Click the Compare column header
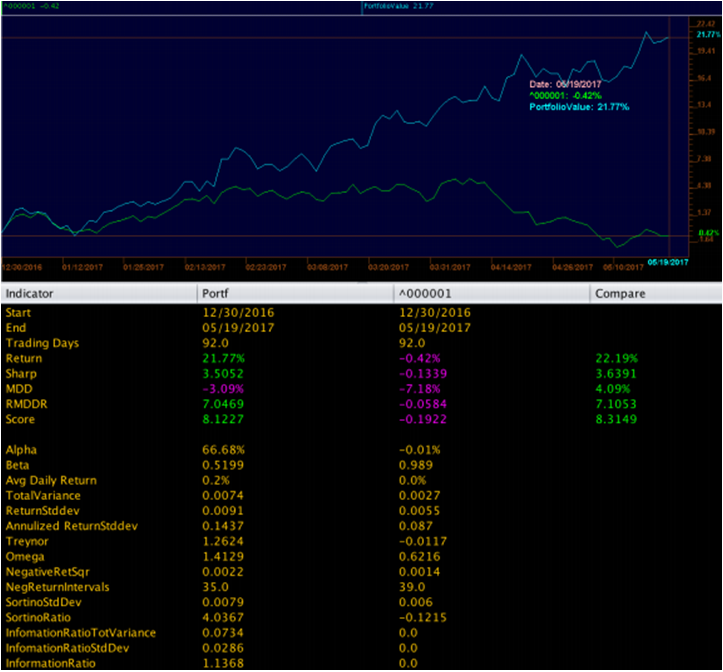 (656, 293)
